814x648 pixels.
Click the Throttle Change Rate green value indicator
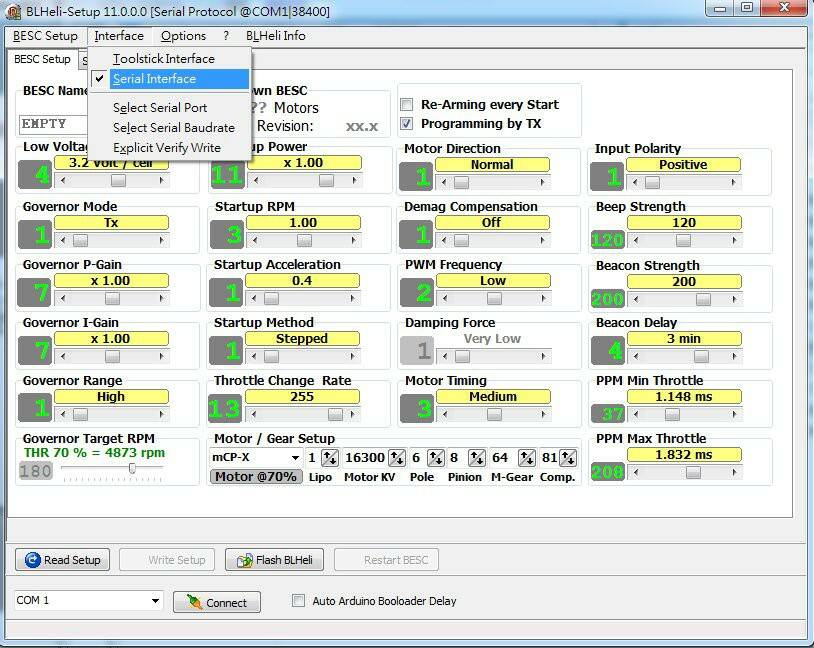[x=225, y=408]
